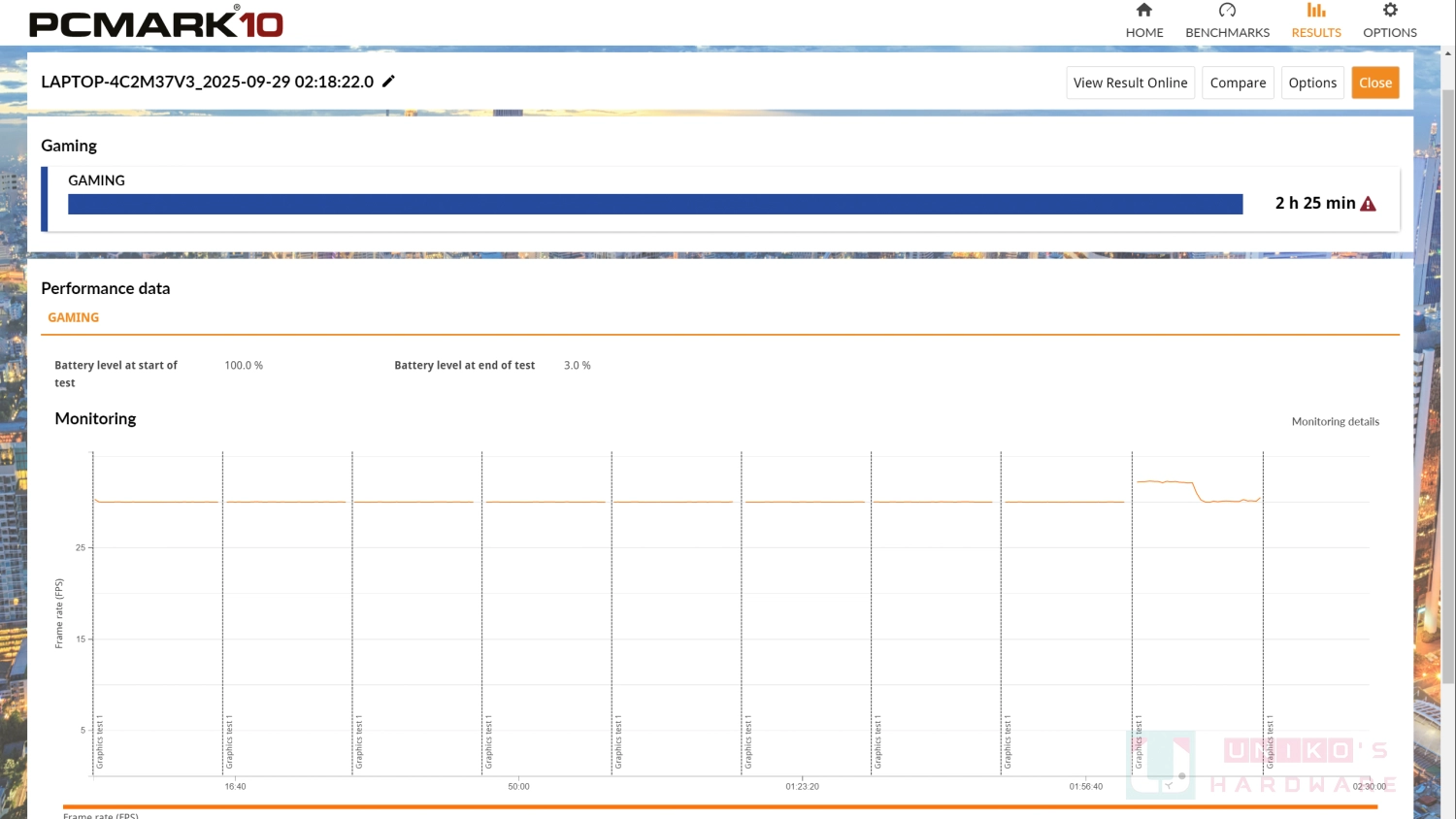Image resolution: width=1456 pixels, height=819 pixels.
Task: Click the 15 FPS y-axis label
Action: pyautogui.click(x=81, y=639)
